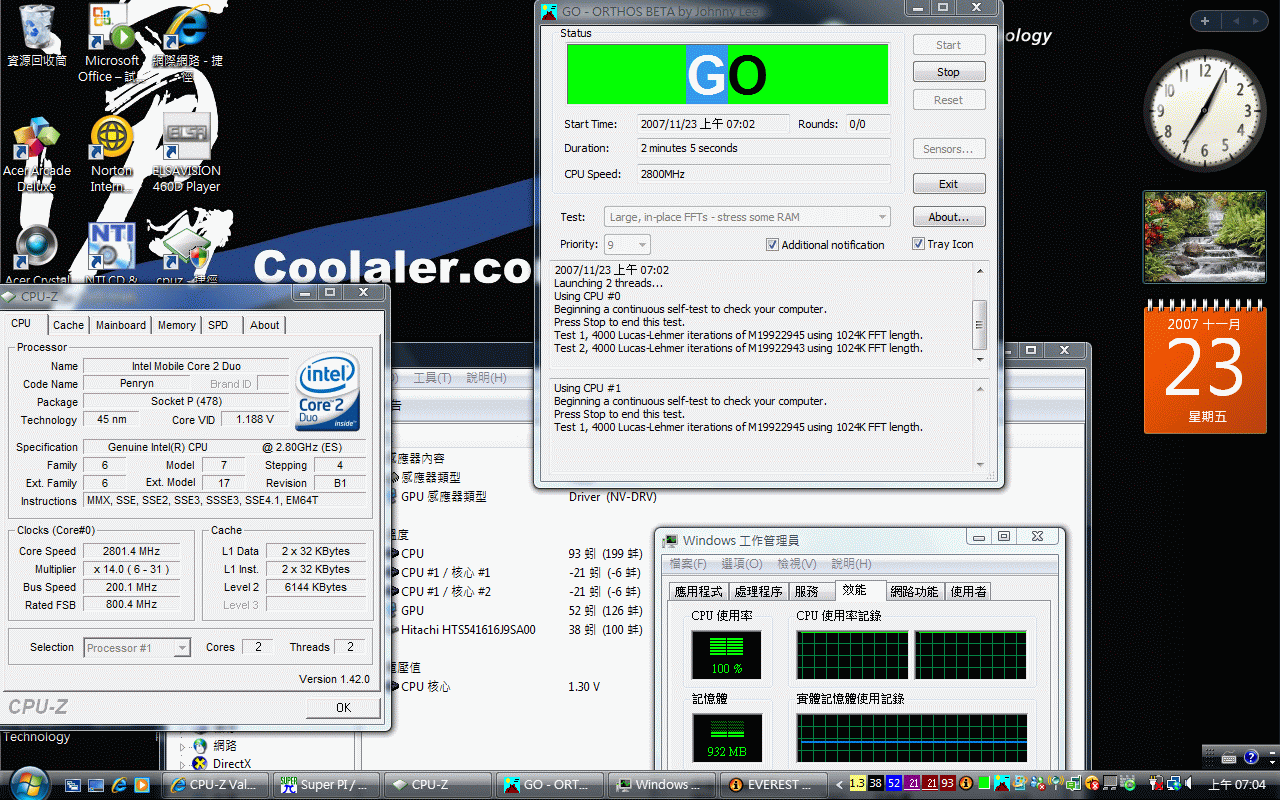
Task: Launch the Norton Internet Security desktop shortcut
Action: (111, 155)
